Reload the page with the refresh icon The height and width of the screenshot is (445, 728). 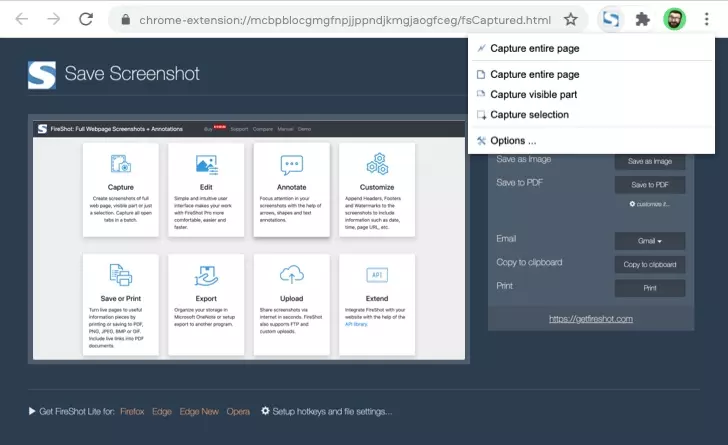click(x=86, y=19)
